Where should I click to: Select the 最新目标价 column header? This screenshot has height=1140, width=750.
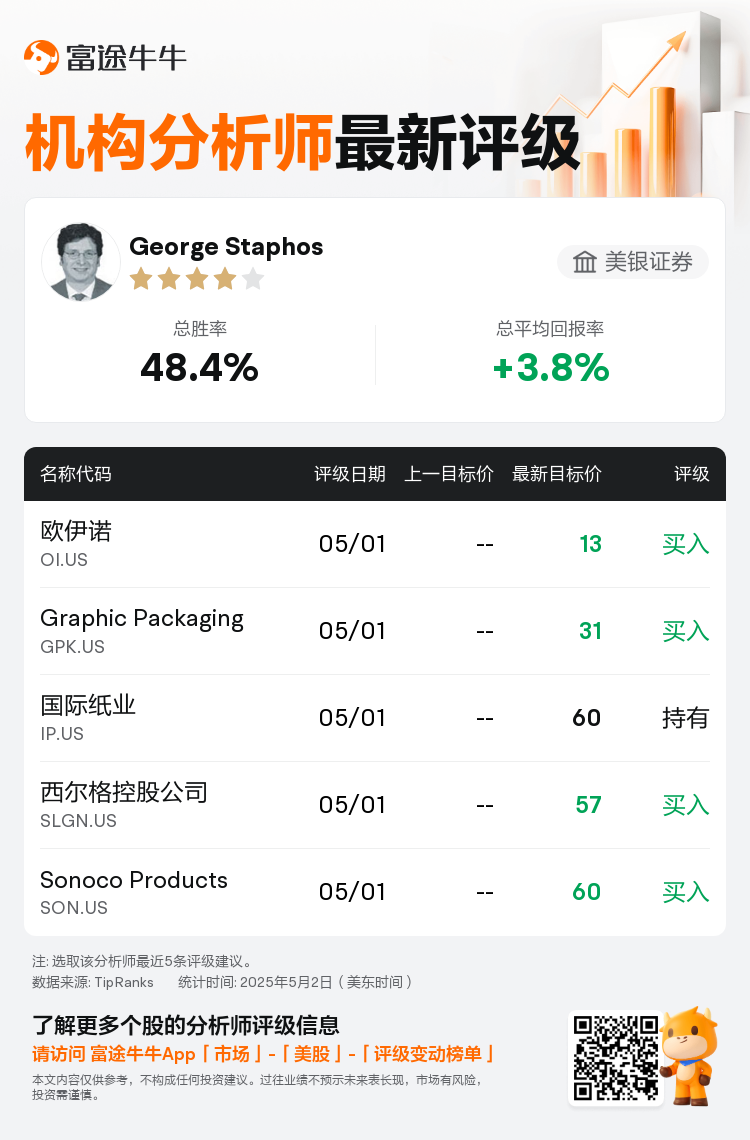(557, 474)
